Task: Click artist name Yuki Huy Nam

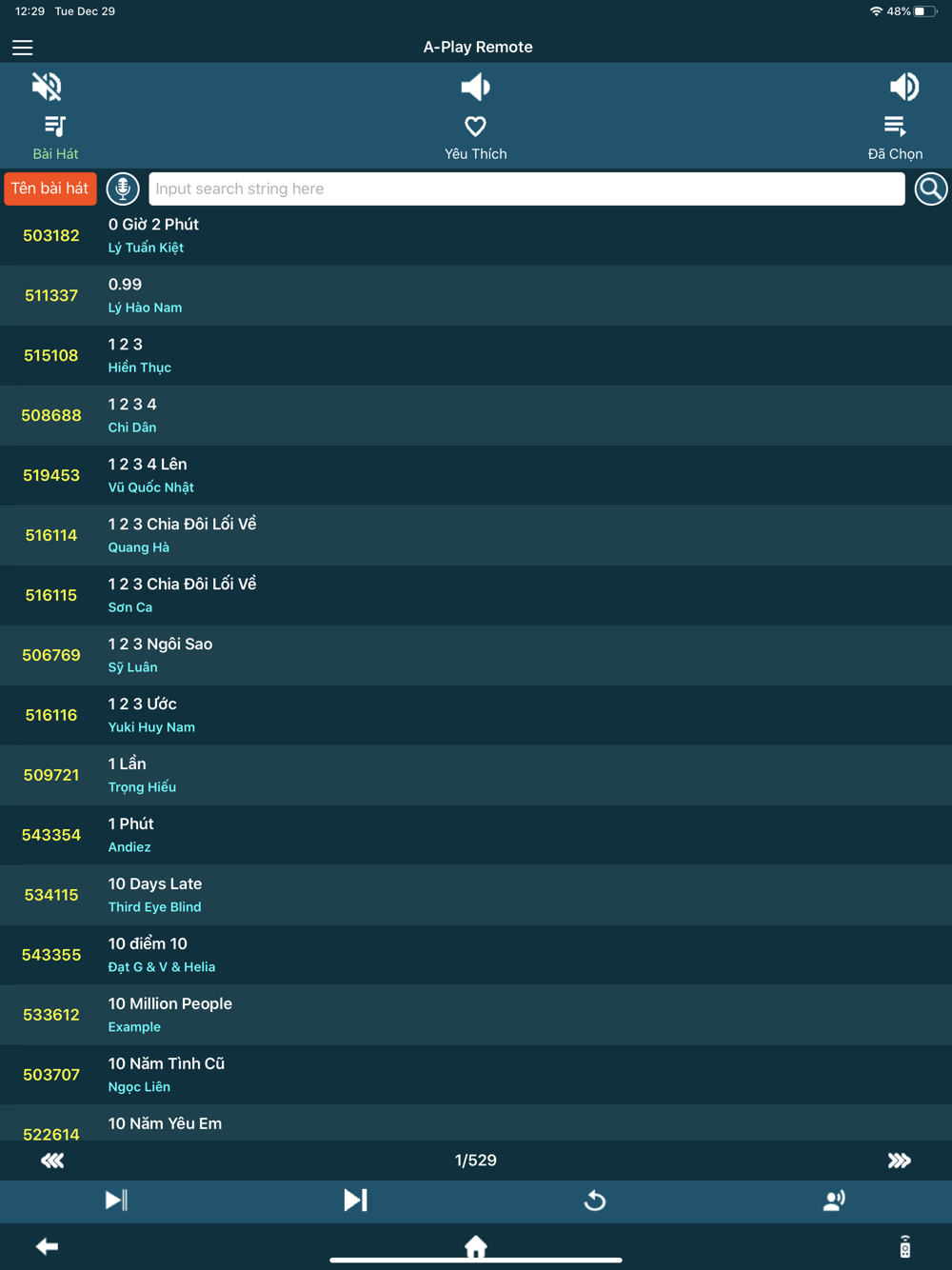Action: [x=151, y=727]
